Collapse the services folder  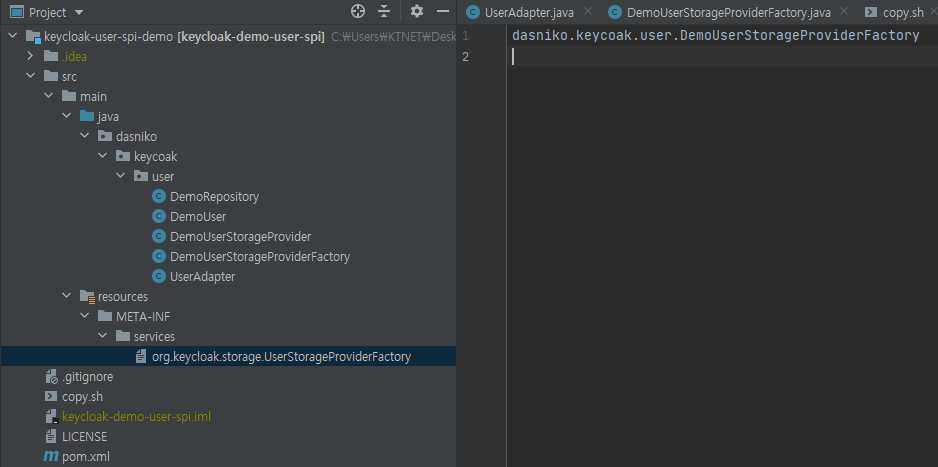103,337
